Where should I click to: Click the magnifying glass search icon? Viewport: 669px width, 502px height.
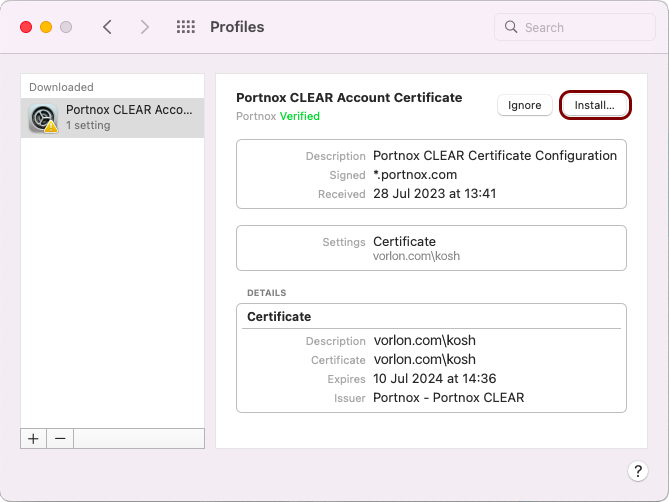point(511,27)
